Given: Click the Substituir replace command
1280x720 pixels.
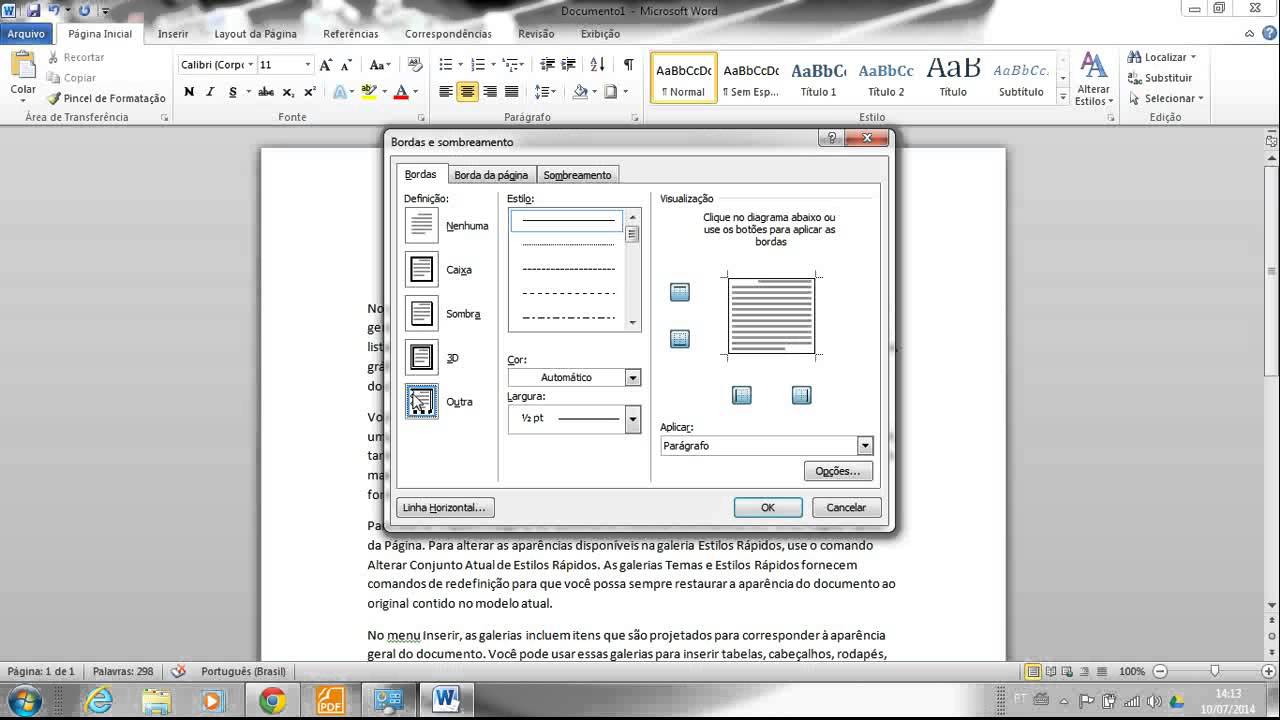Looking at the screenshot, I should (x=1160, y=78).
